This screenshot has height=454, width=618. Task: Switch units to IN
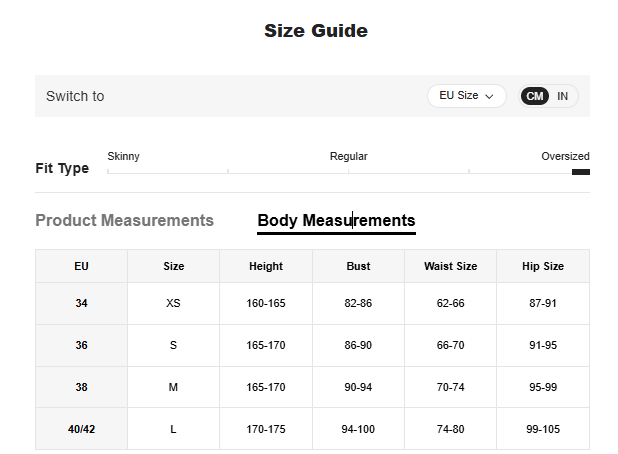563,96
